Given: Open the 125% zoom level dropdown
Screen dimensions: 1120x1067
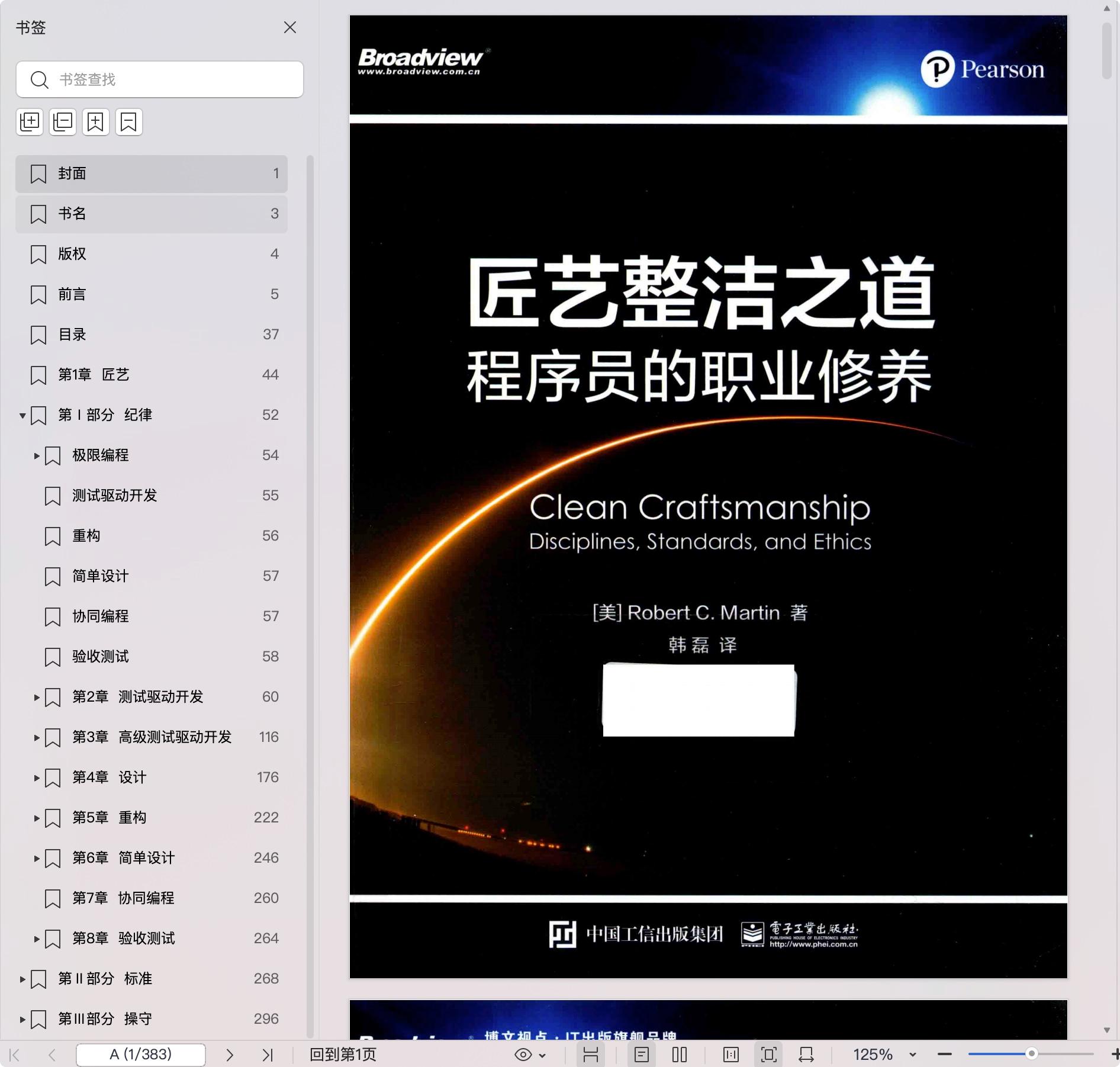Looking at the screenshot, I should 912,1055.
